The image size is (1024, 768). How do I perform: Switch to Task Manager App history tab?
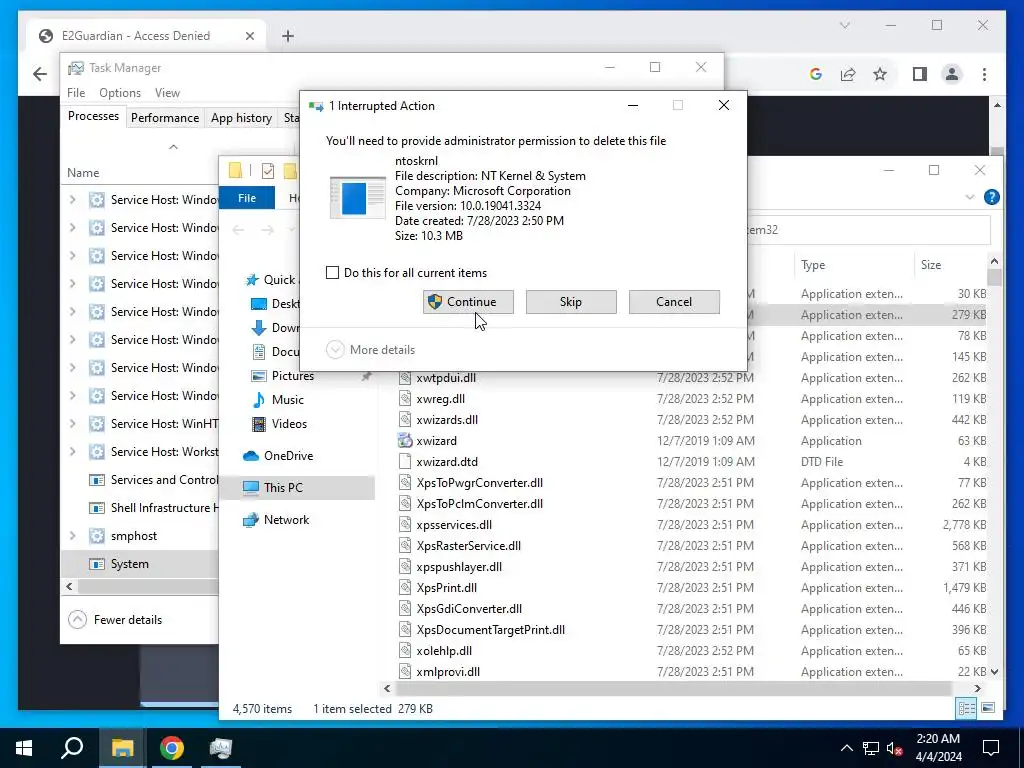click(241, 118)
